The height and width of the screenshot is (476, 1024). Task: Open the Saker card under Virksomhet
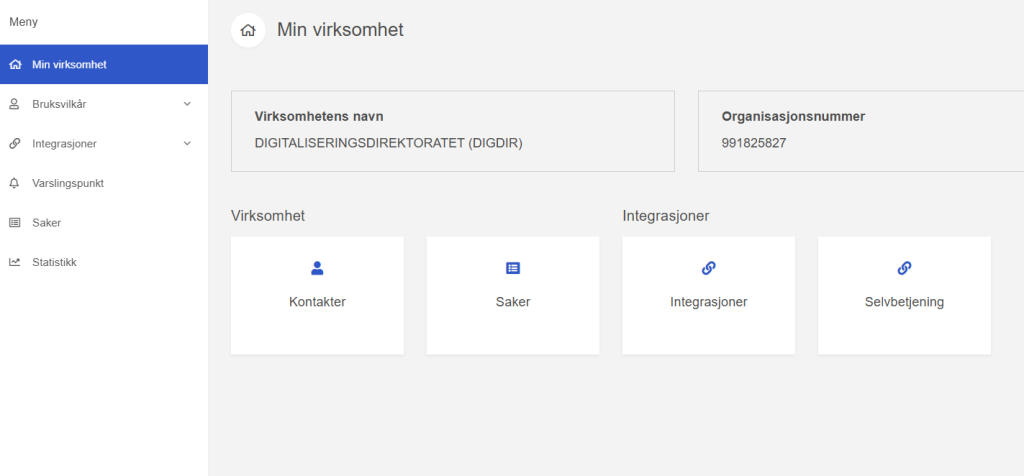[x=513, y=295]
